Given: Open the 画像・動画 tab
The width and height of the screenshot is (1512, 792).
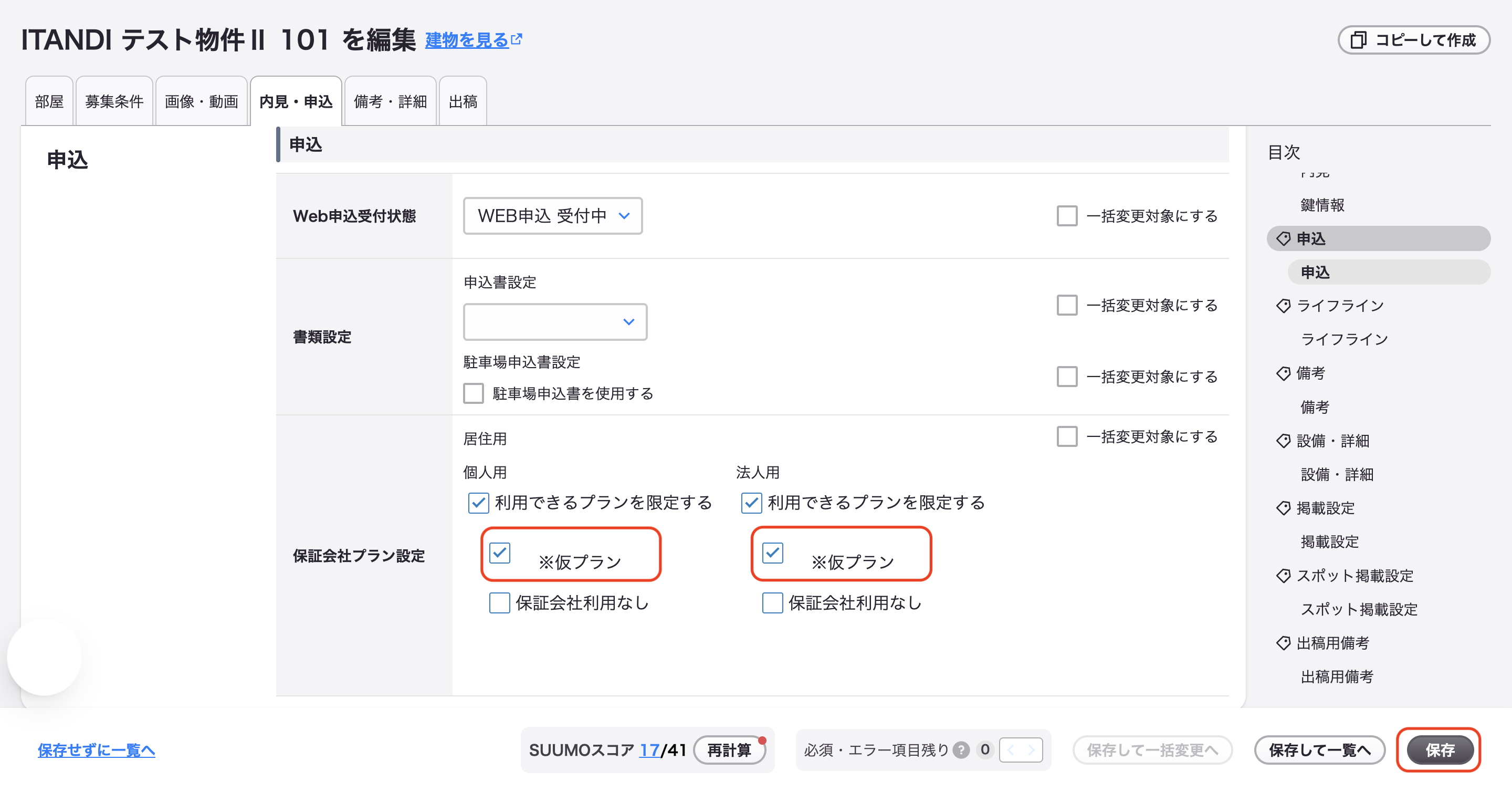Looking at the screenshot, I should (x=201, y=101).
